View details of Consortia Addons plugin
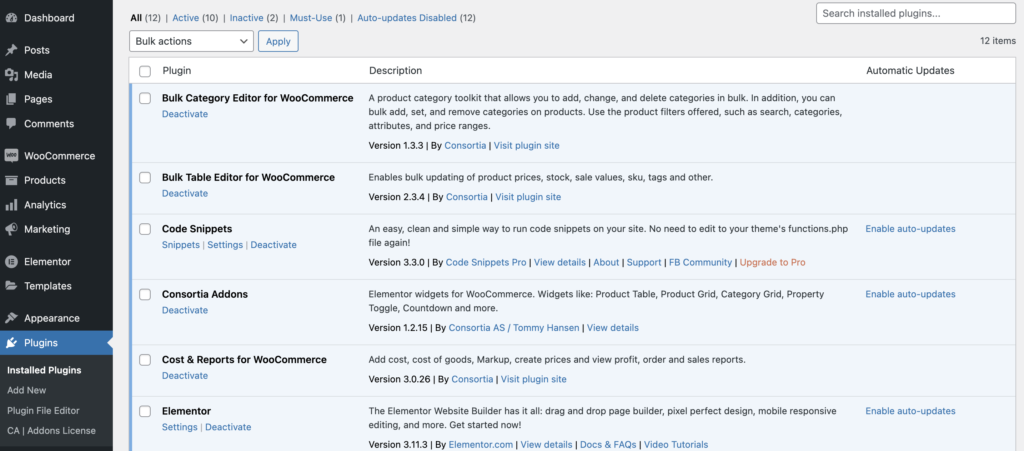 (613, 328)
